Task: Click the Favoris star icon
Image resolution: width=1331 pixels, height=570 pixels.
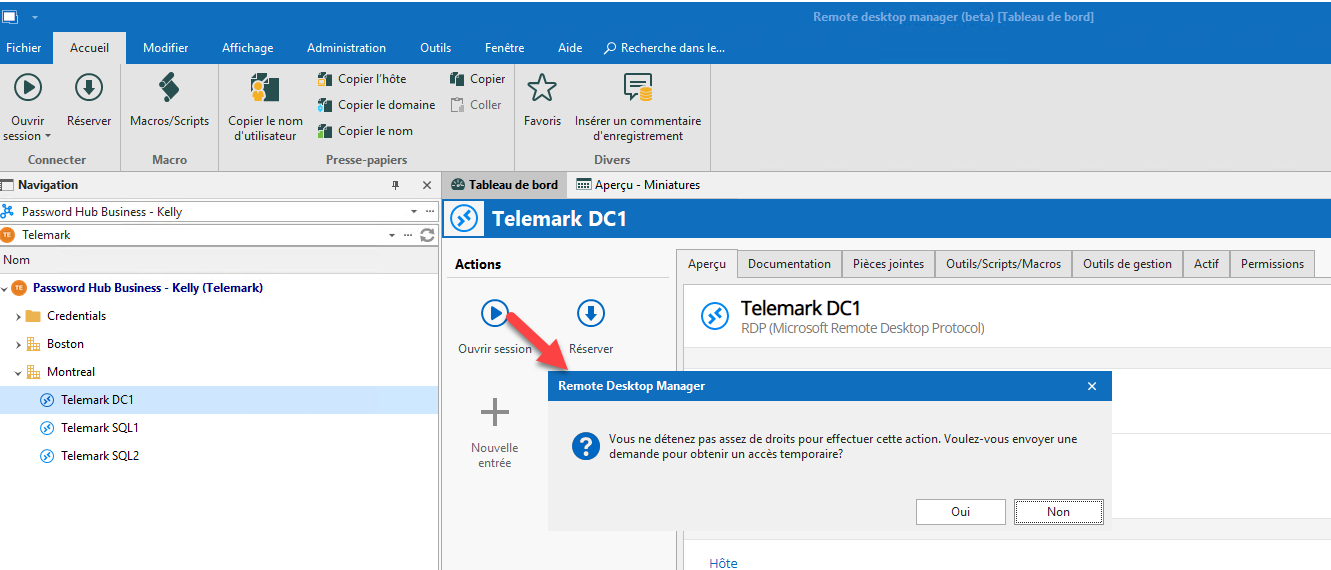Action: [x=542, y=89]
